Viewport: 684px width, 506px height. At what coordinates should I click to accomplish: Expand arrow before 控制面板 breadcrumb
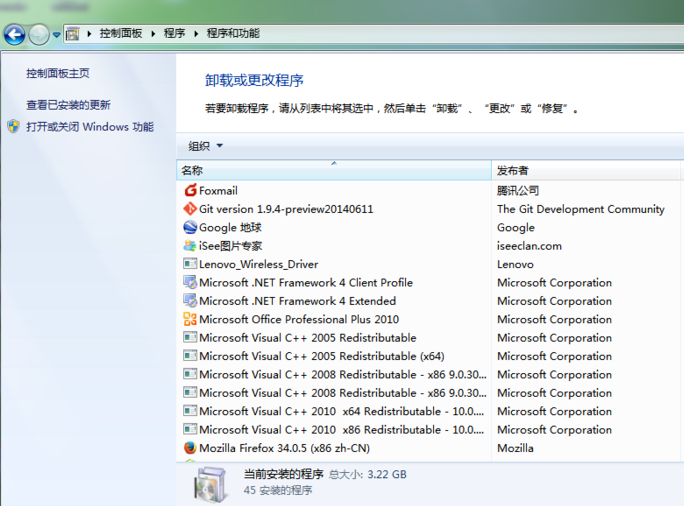coord(89,34)
